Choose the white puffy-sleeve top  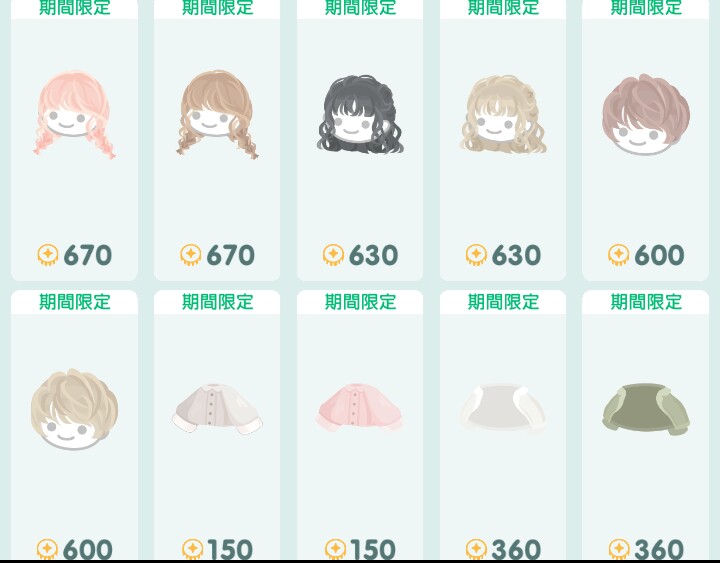coord(503,409)
